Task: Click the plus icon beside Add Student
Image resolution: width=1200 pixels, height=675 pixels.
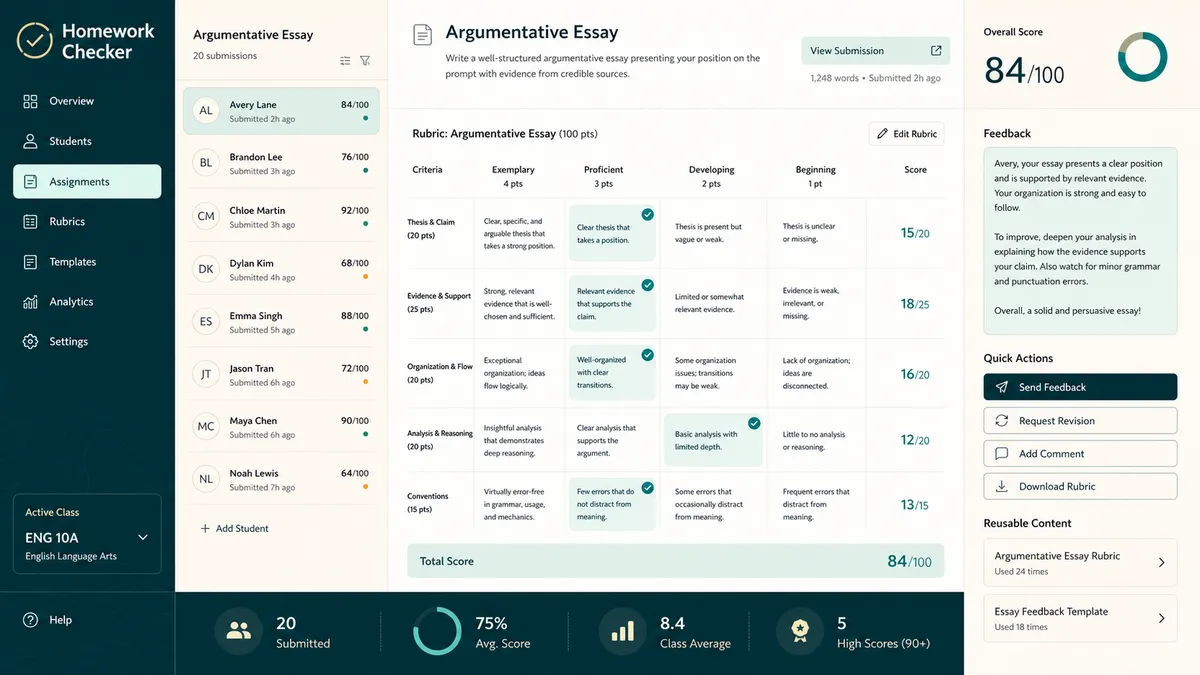Action: (x=205, y=528)
